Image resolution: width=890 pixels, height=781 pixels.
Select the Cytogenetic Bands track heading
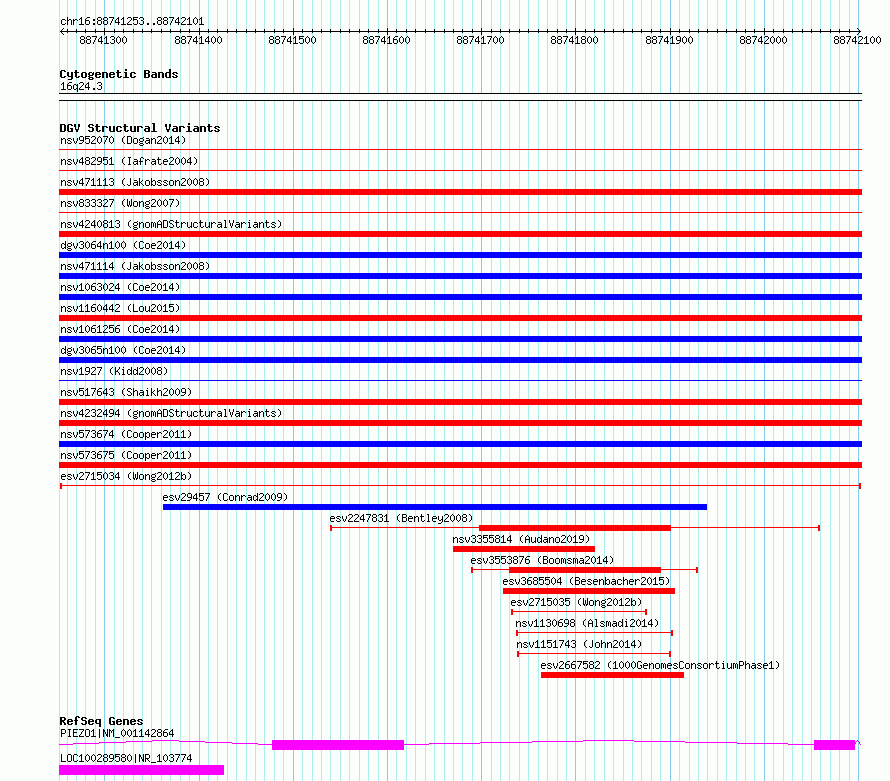coord(119,74)
